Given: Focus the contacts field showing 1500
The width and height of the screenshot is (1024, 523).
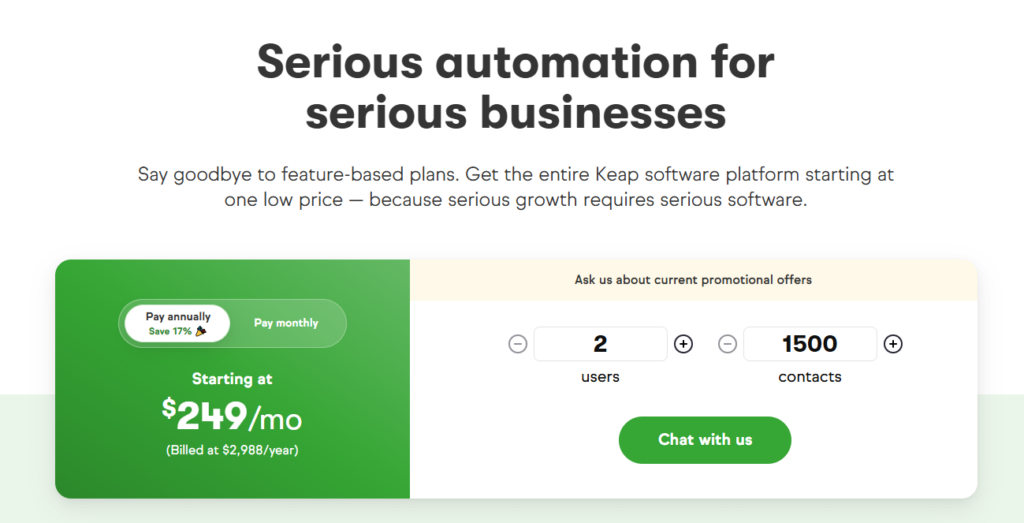Looking at the screenshot, I should coord(810,344).
